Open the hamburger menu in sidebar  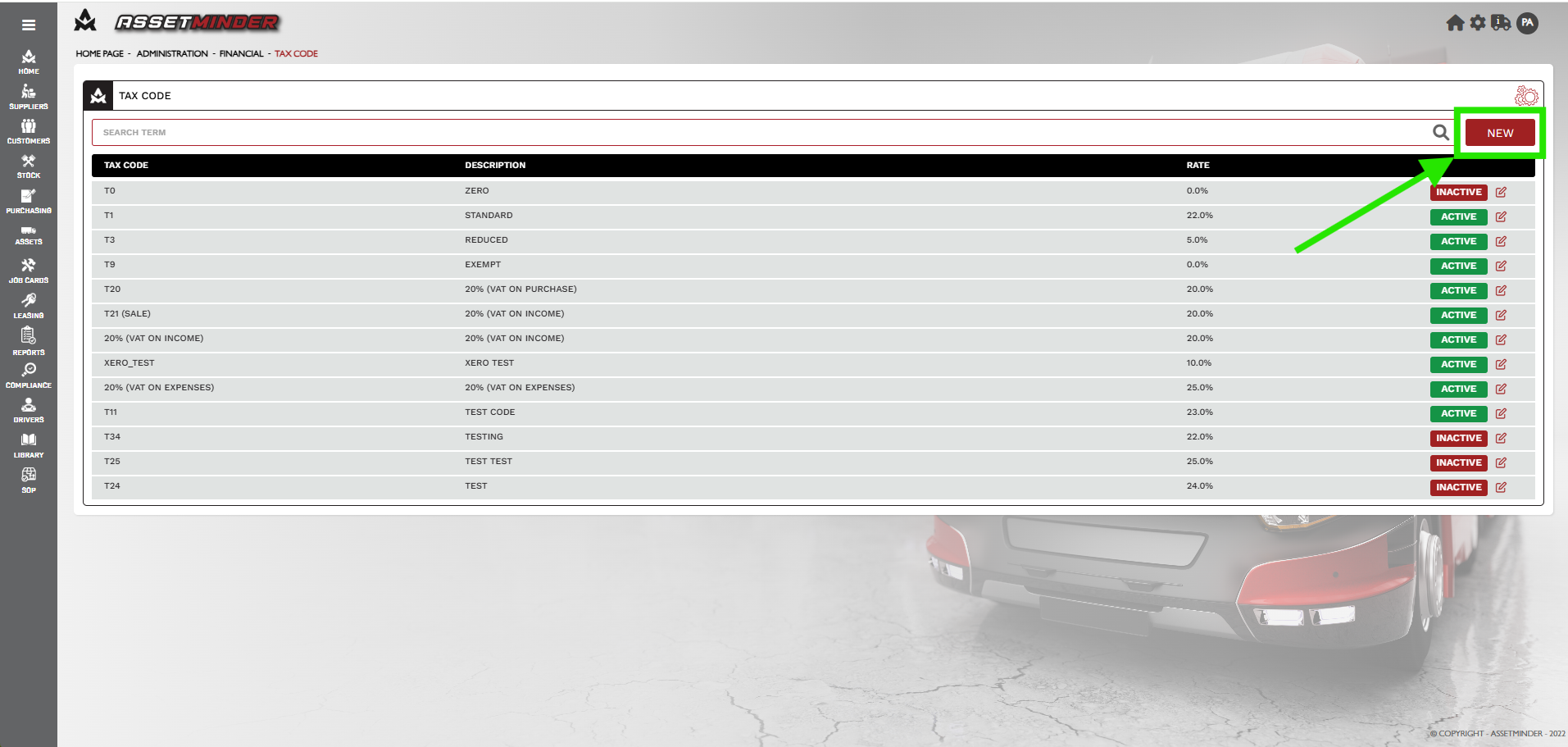pyautogui.click(x=29, y=25)
